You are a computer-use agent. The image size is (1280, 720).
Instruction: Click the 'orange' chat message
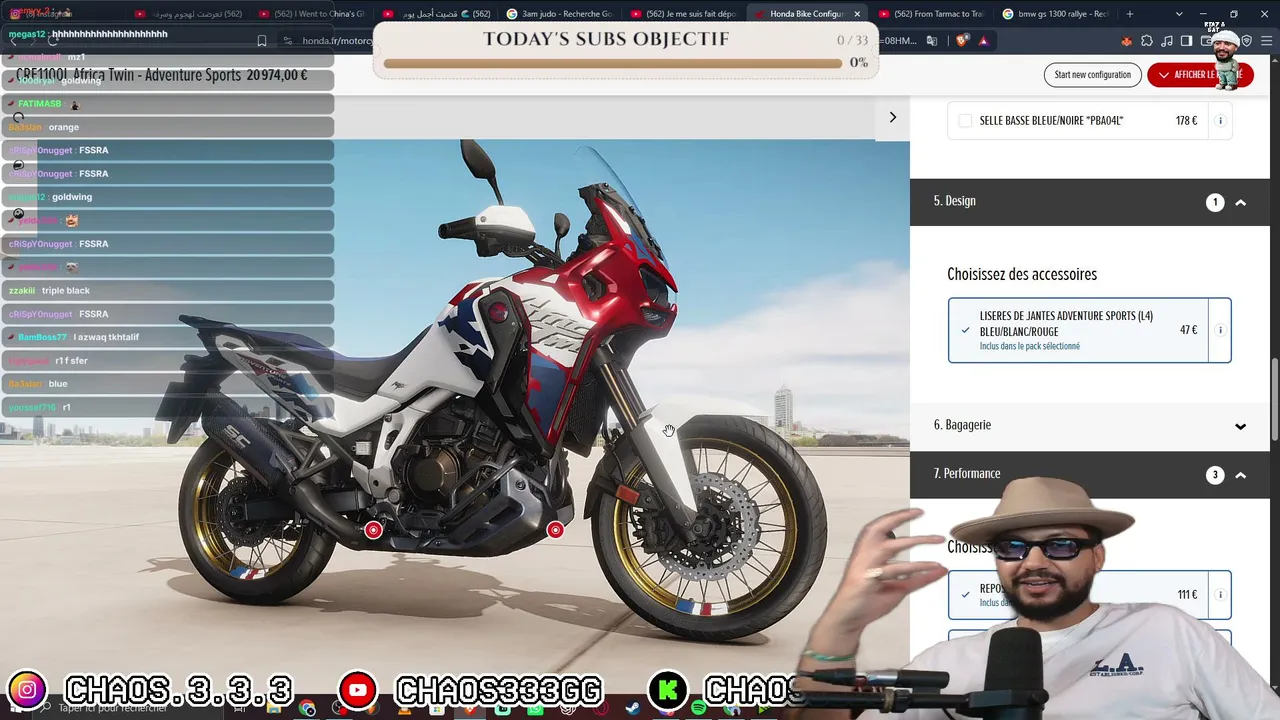click(x=64, y=127)
